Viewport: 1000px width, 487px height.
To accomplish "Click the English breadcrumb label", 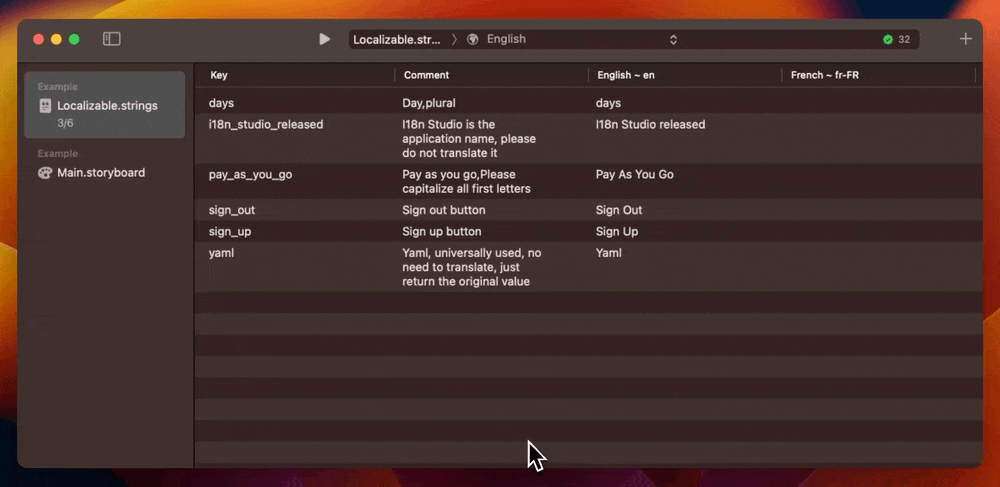I will [506, 39].
